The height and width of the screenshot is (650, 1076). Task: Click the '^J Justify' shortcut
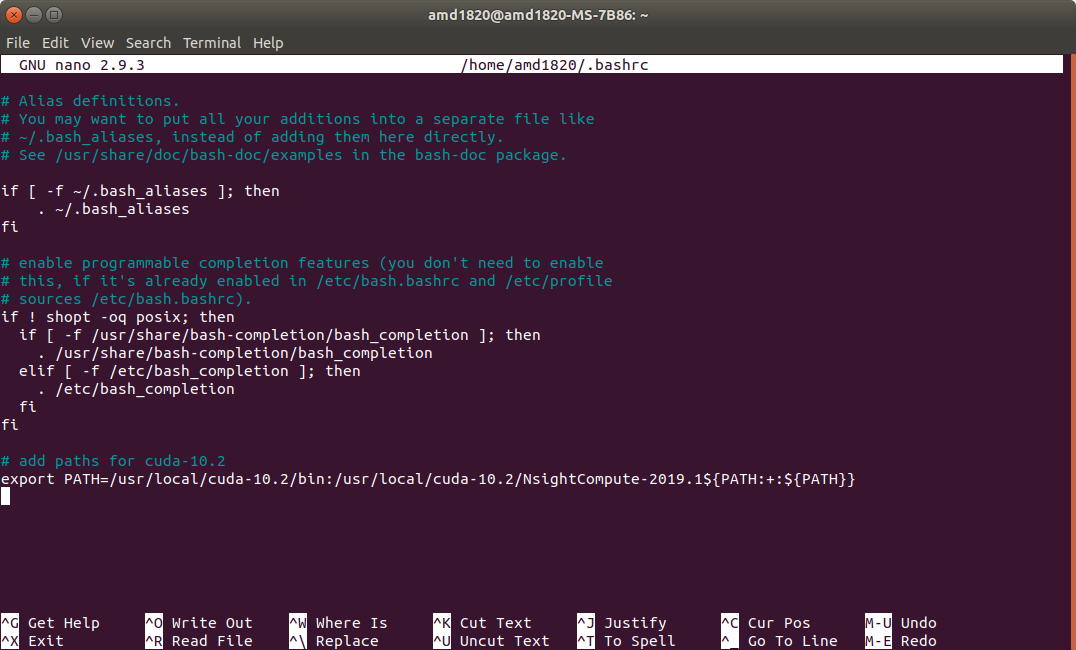[x=622, y=623]
